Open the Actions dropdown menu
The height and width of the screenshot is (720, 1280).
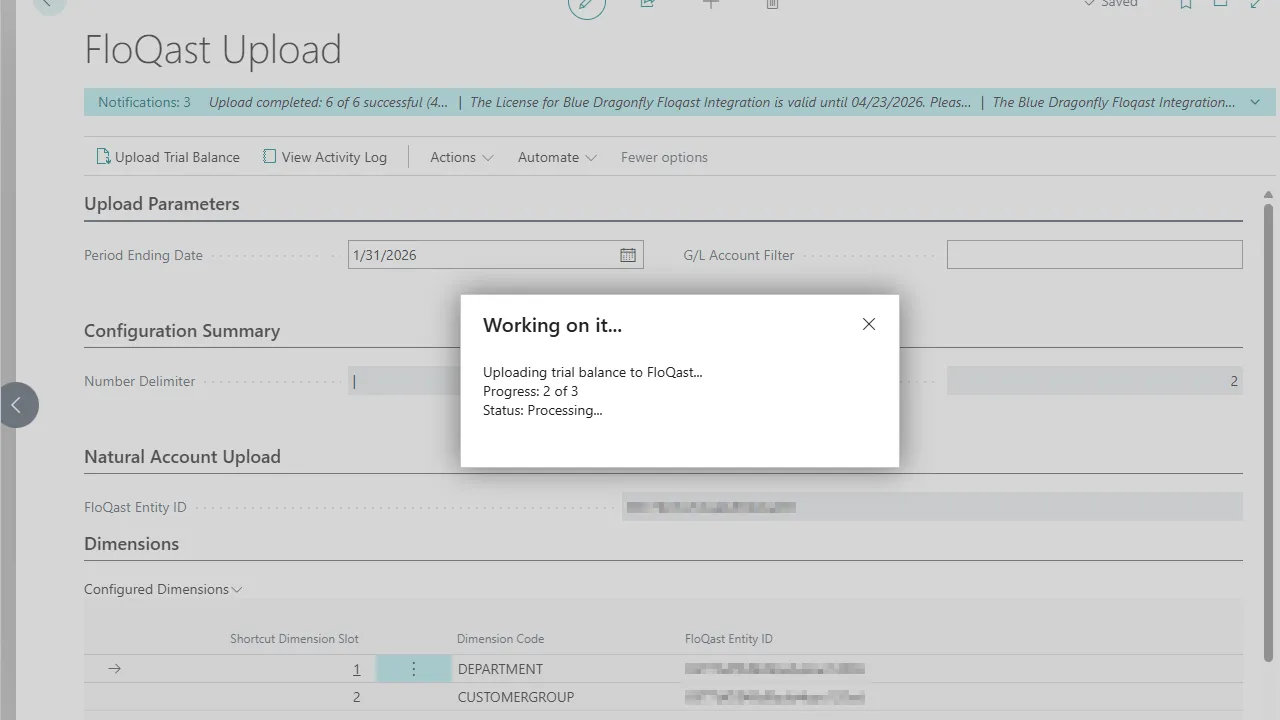(x=462, y=157)
